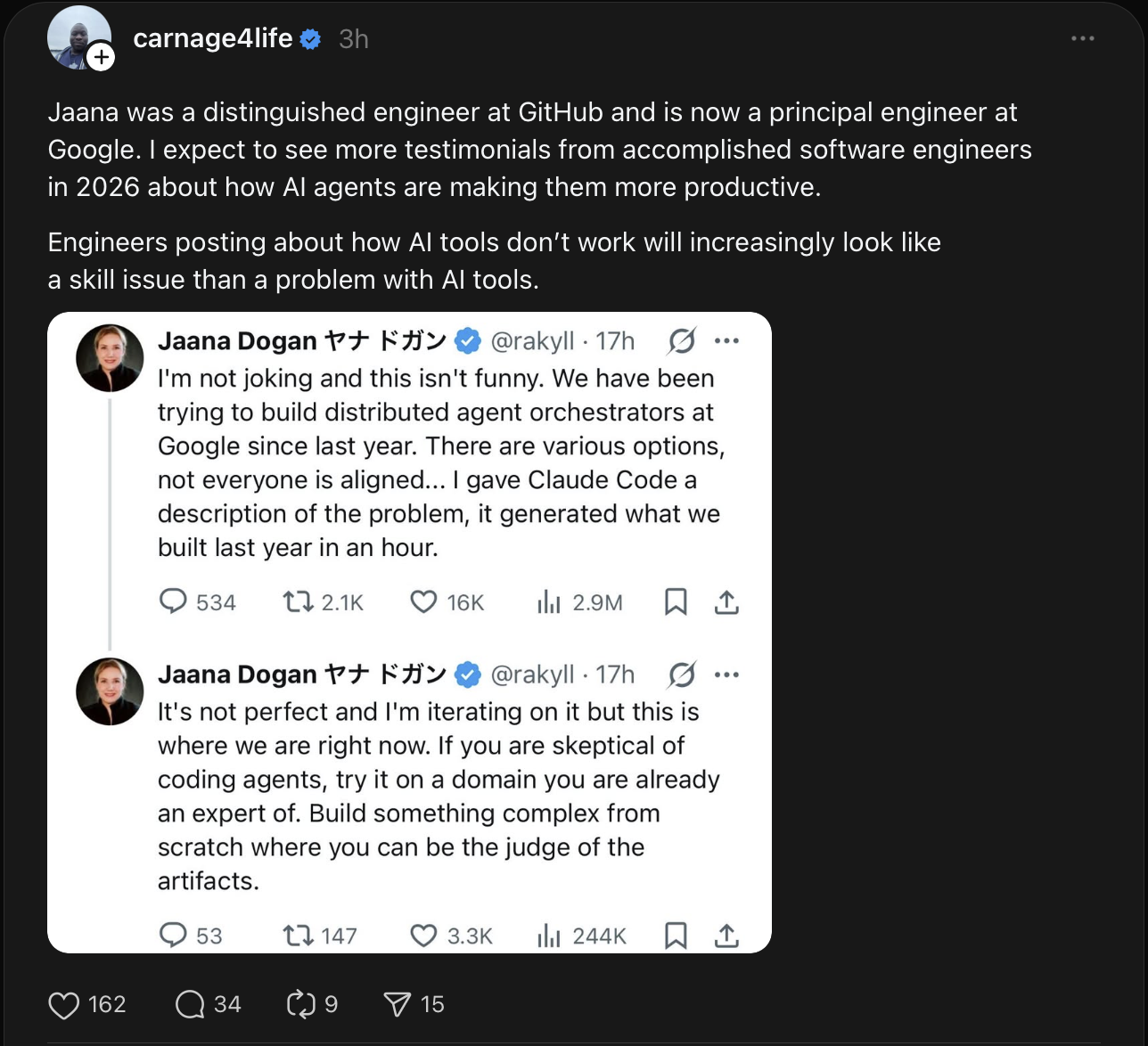The height and width of the screenshot is (1046, 1148).
Task: Share the second Jaana Dogan tweet
Action: tap(727, 936)
